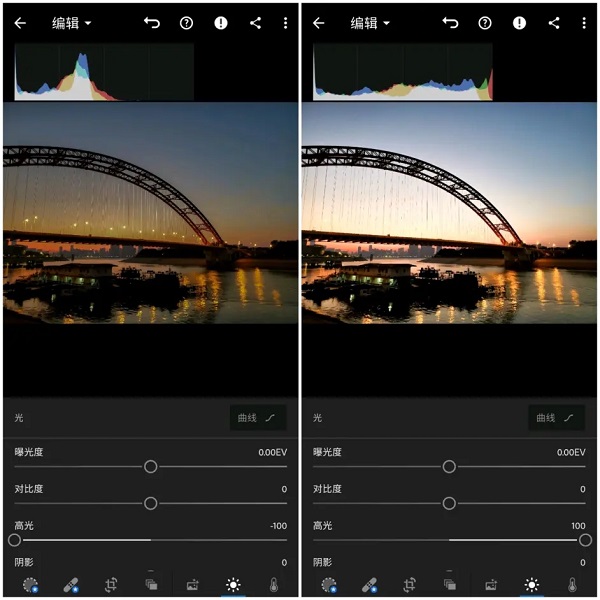Click the 对比度 slider handle in right screen
The image size is (600, 600).
pyautogui.click(x=449, y=503)
